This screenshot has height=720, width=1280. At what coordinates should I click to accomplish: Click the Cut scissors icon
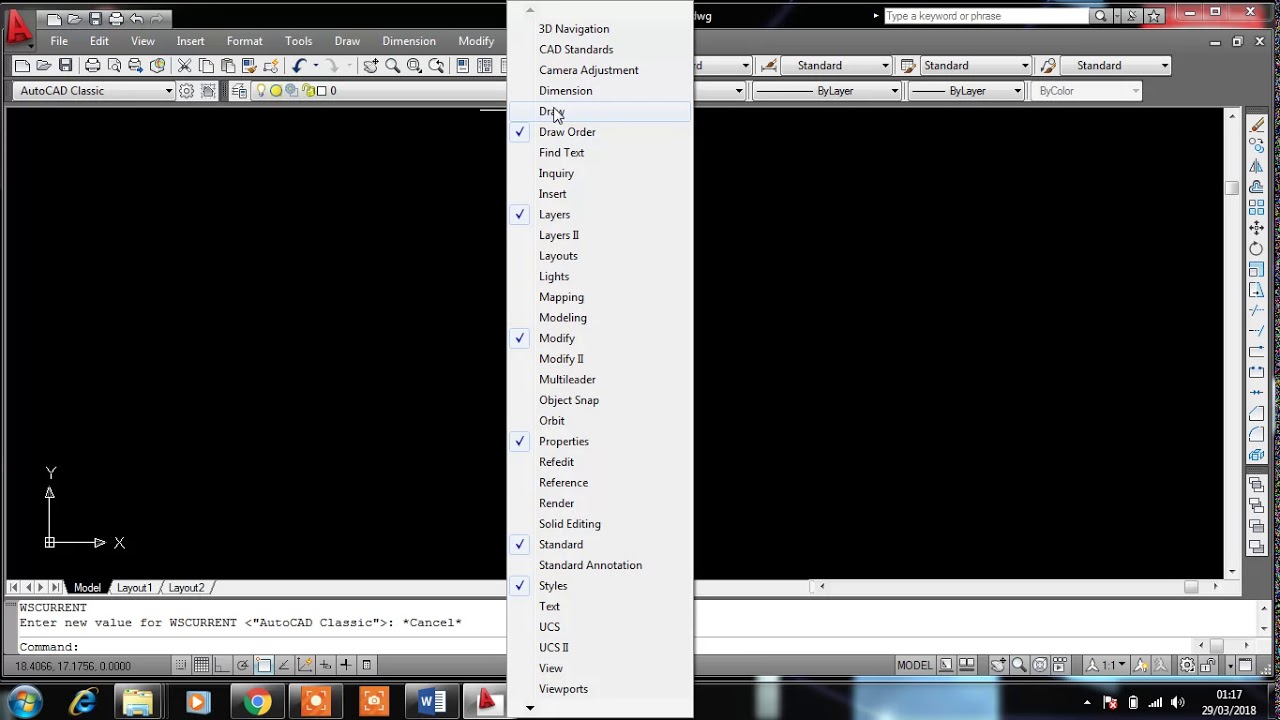click(184, 65)
